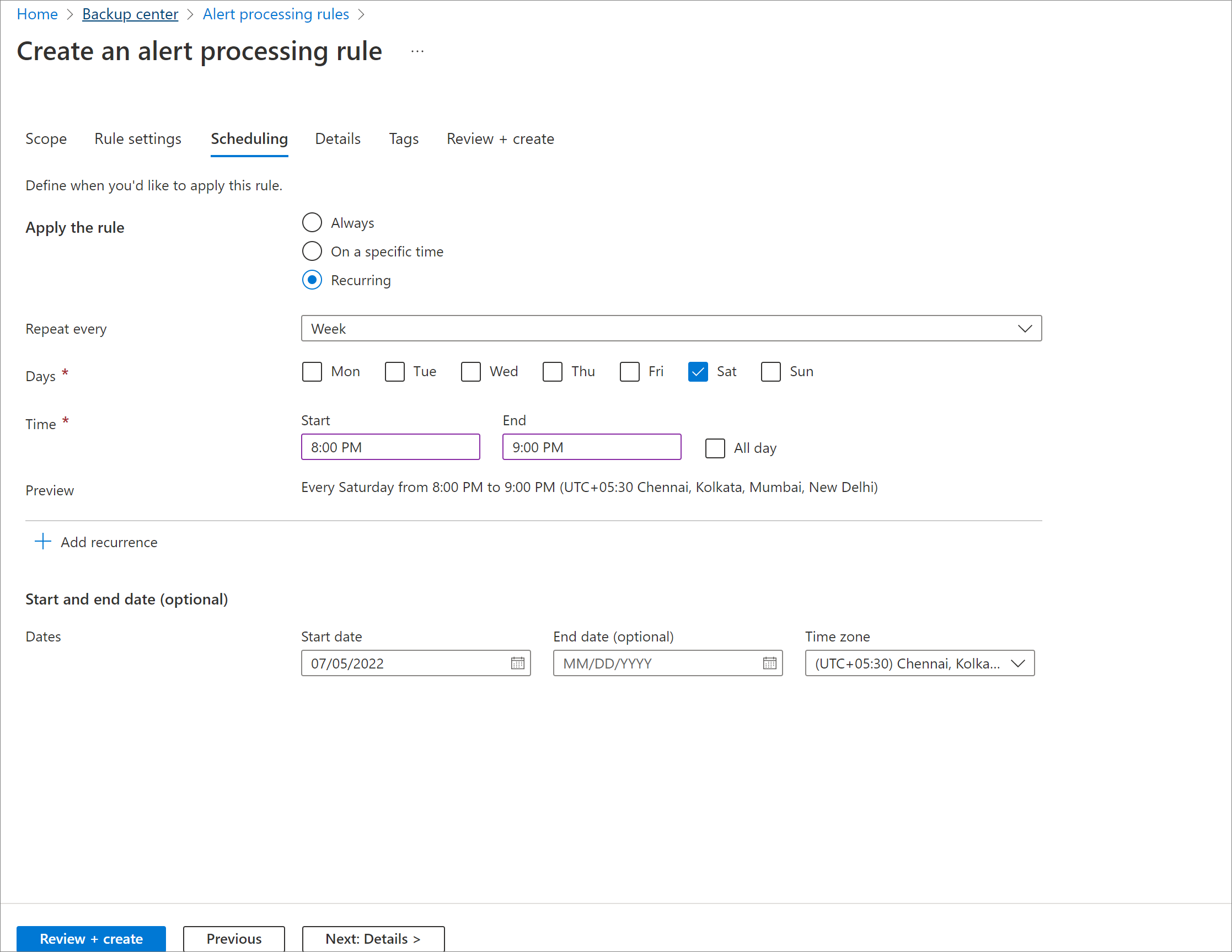Click the Start time input field
Image resolution: width=1232 pixels, height=952 pixels.
point(392,447)
